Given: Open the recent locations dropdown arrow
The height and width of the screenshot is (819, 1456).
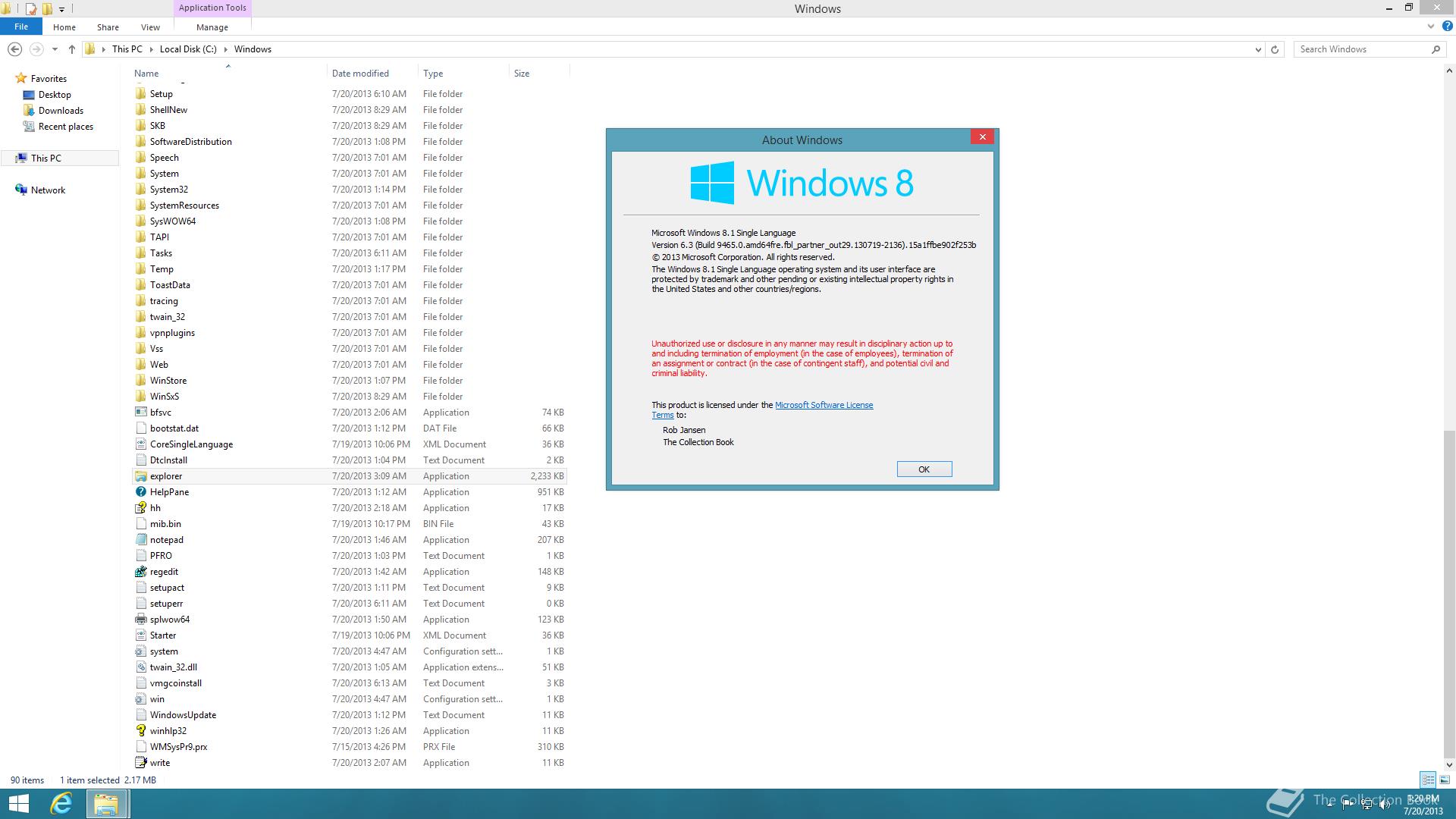Looking at the screenshot, I should pyautogui.click(x=55, y=49).
